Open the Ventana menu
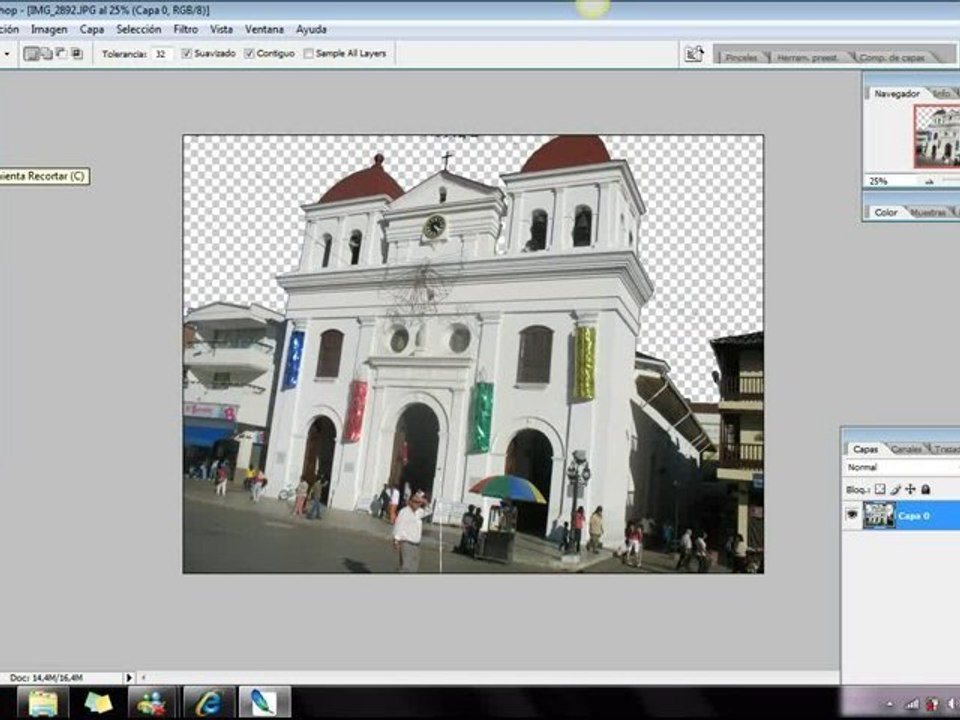 pyautogui.click(x=264, y=29)
